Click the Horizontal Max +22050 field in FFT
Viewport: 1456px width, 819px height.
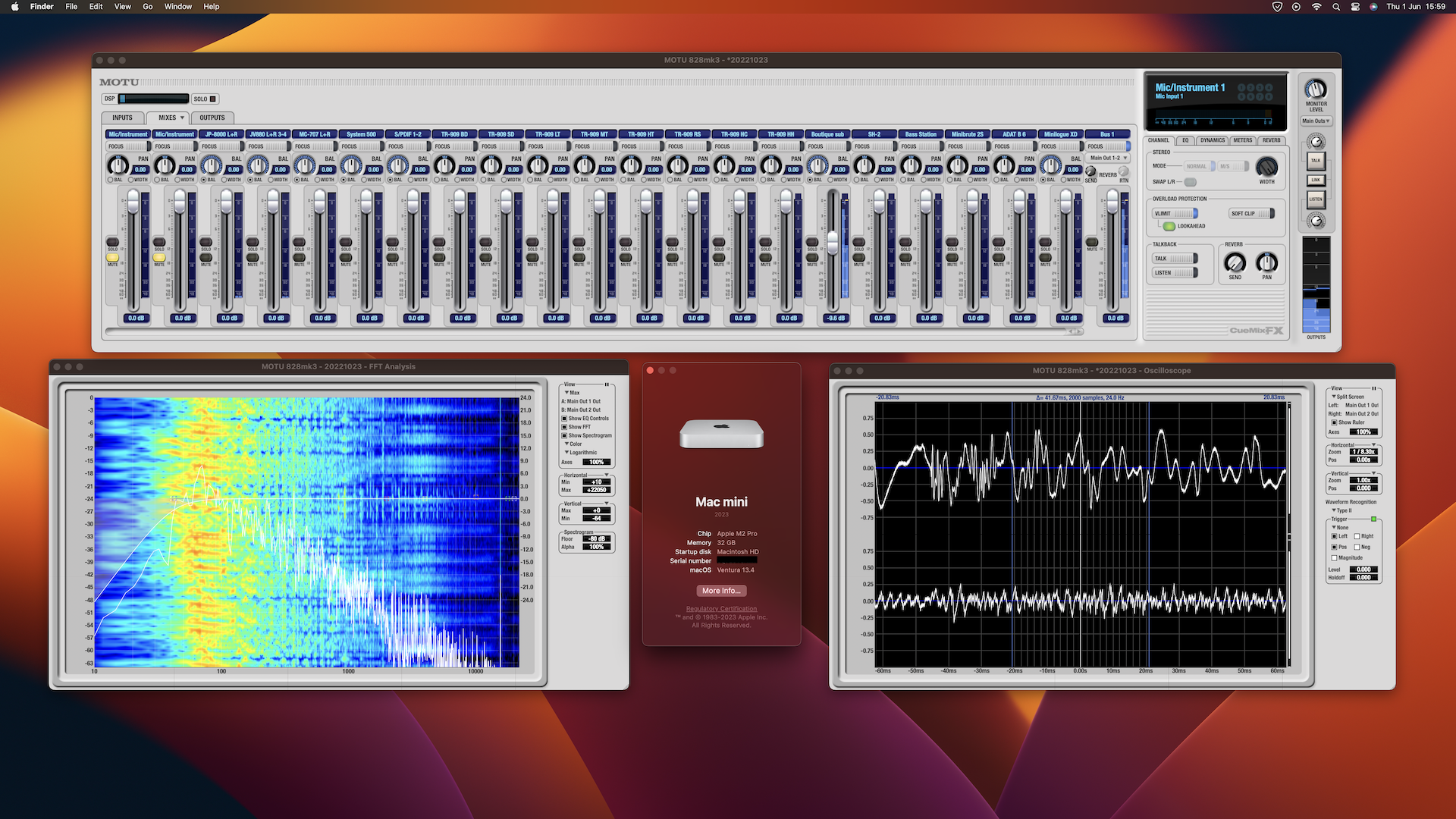point(597,491)
